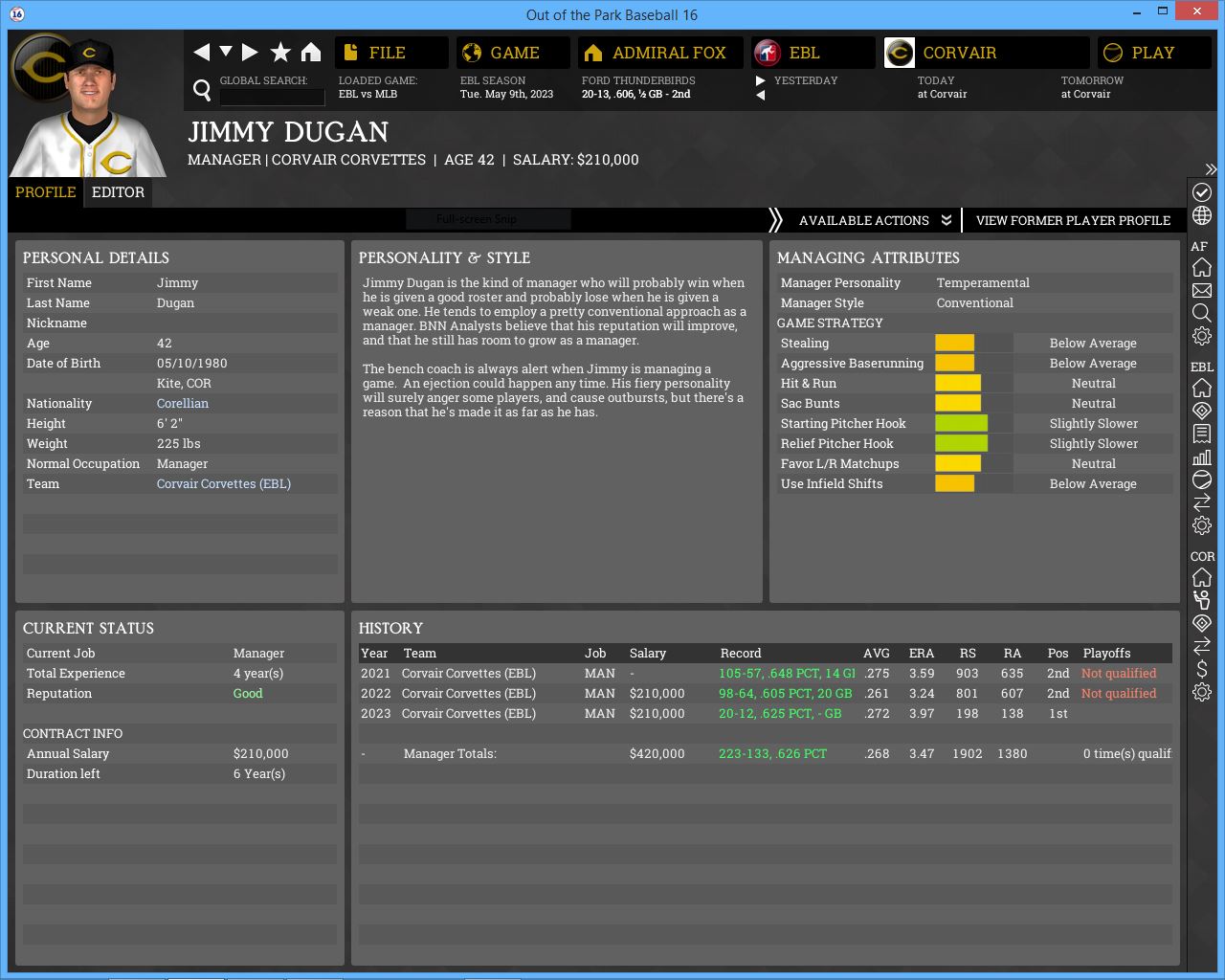Click VIEW FORMER PLAYER PROFILE button
1225x980 pixels.
click(x=1073, y=220)
